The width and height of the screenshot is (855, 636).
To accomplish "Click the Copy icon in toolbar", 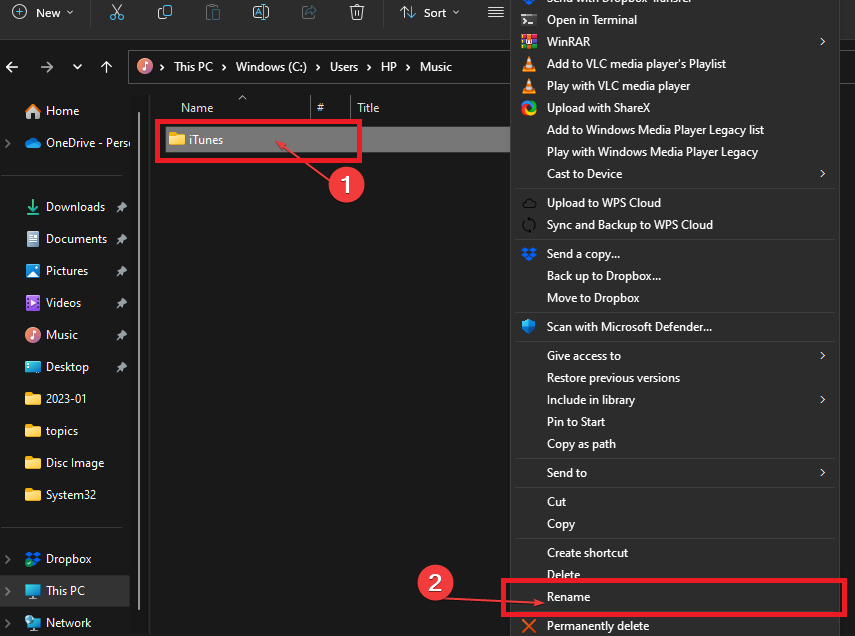I will coord(165,12).
